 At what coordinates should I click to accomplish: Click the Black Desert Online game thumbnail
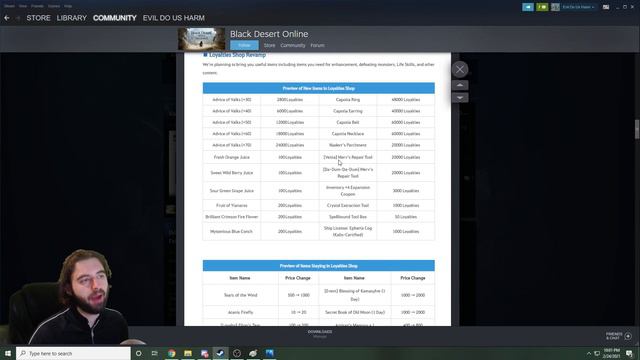click(201, 39)
